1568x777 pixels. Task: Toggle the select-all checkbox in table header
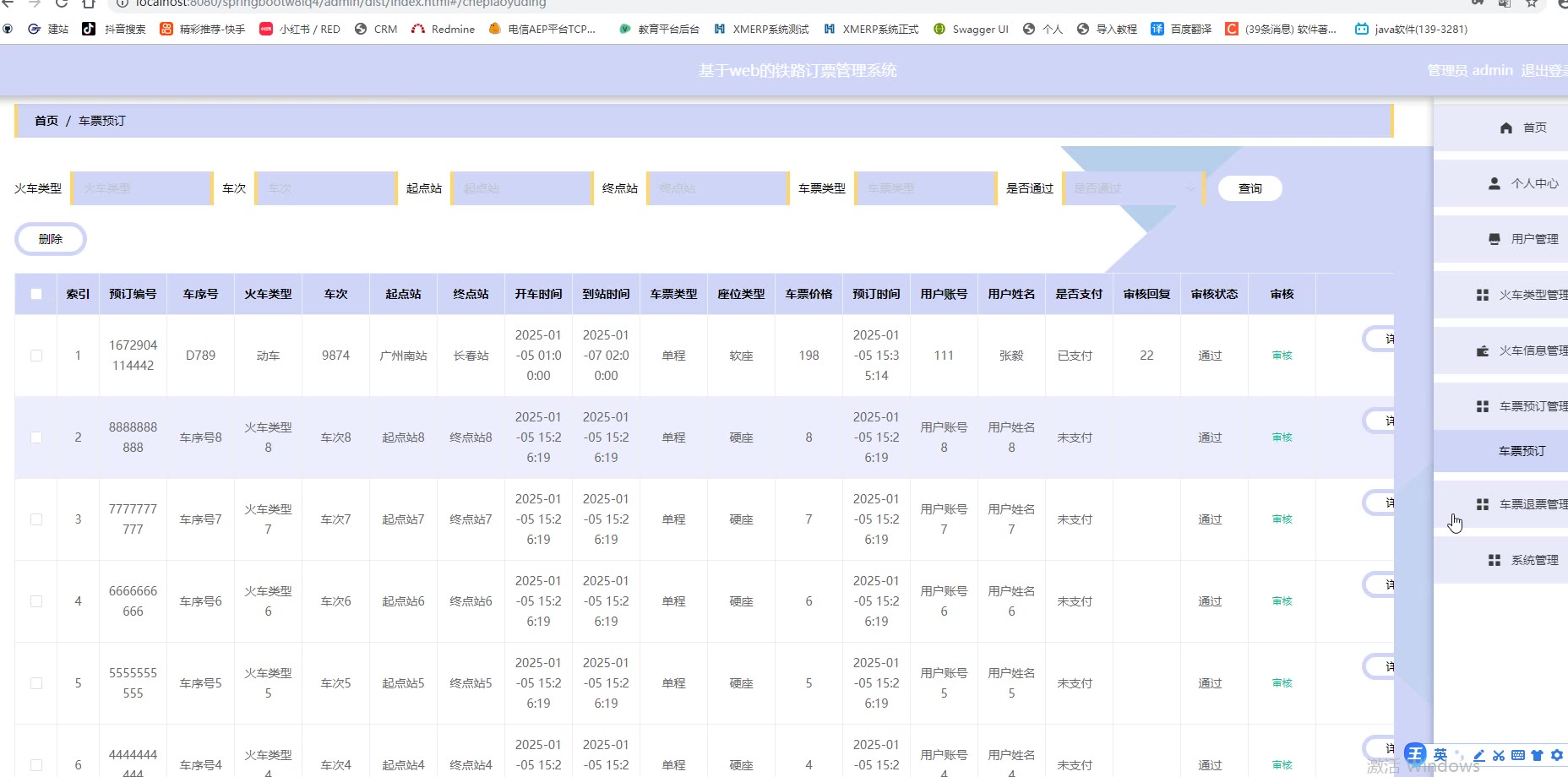pos(36,294)
